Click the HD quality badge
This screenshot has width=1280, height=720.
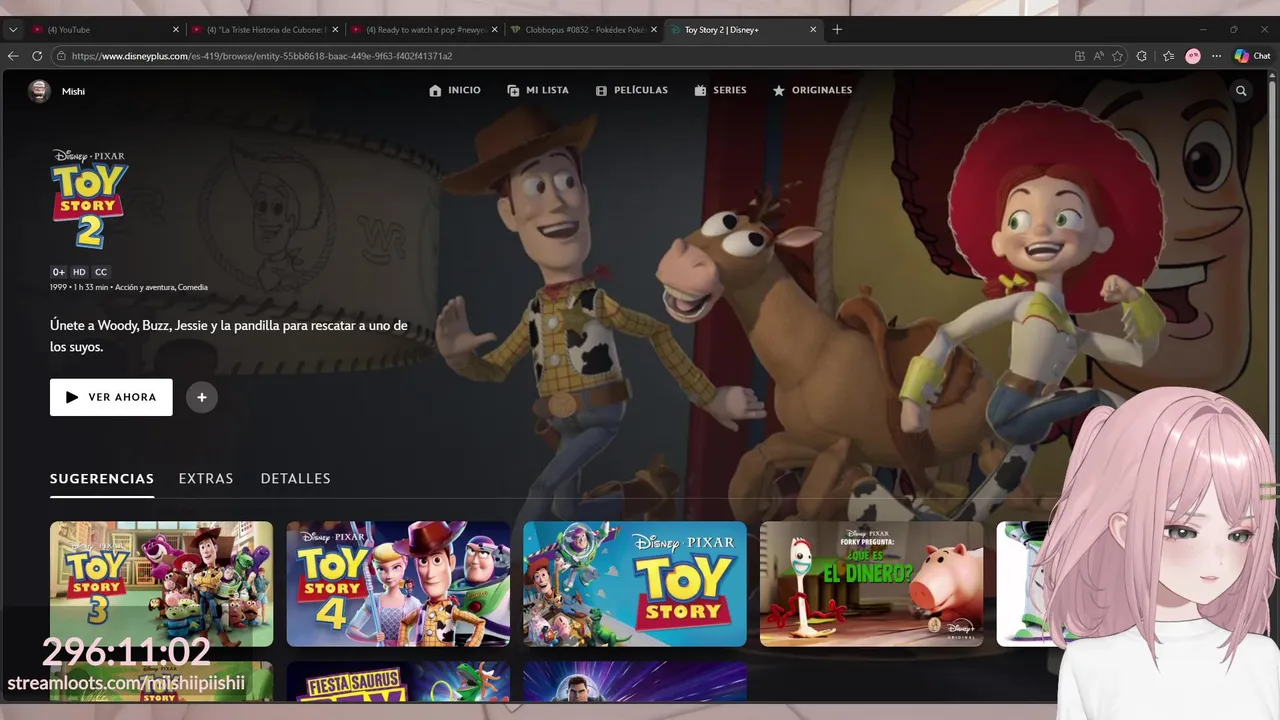coord(79,272)
